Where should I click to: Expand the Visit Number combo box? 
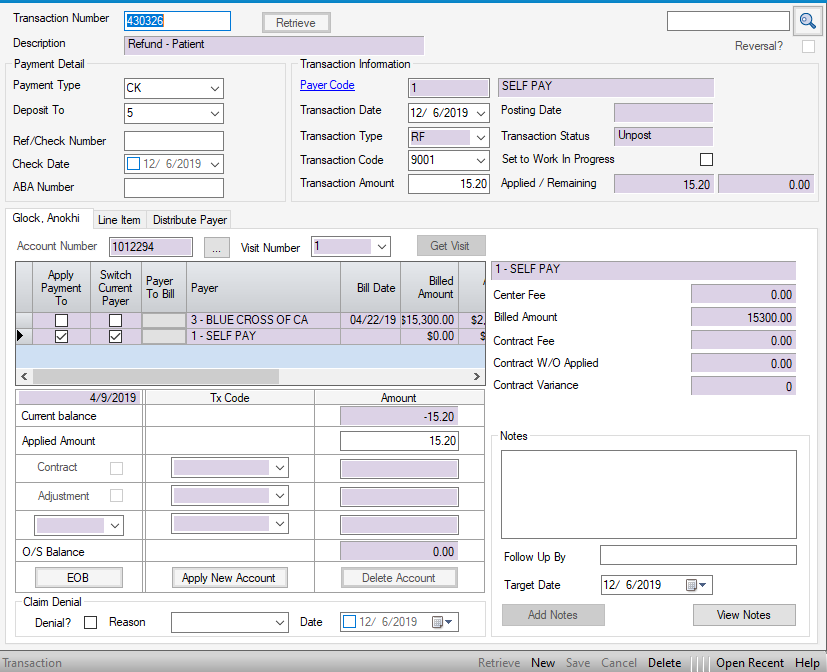click(380, 246)
